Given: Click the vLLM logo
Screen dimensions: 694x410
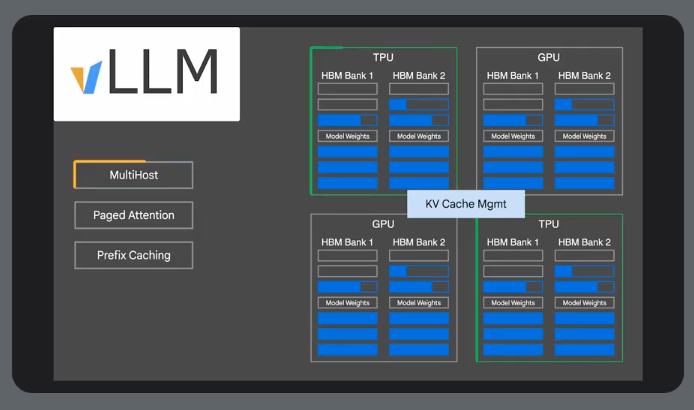Looking at the screenshot, I should (146, 74).
